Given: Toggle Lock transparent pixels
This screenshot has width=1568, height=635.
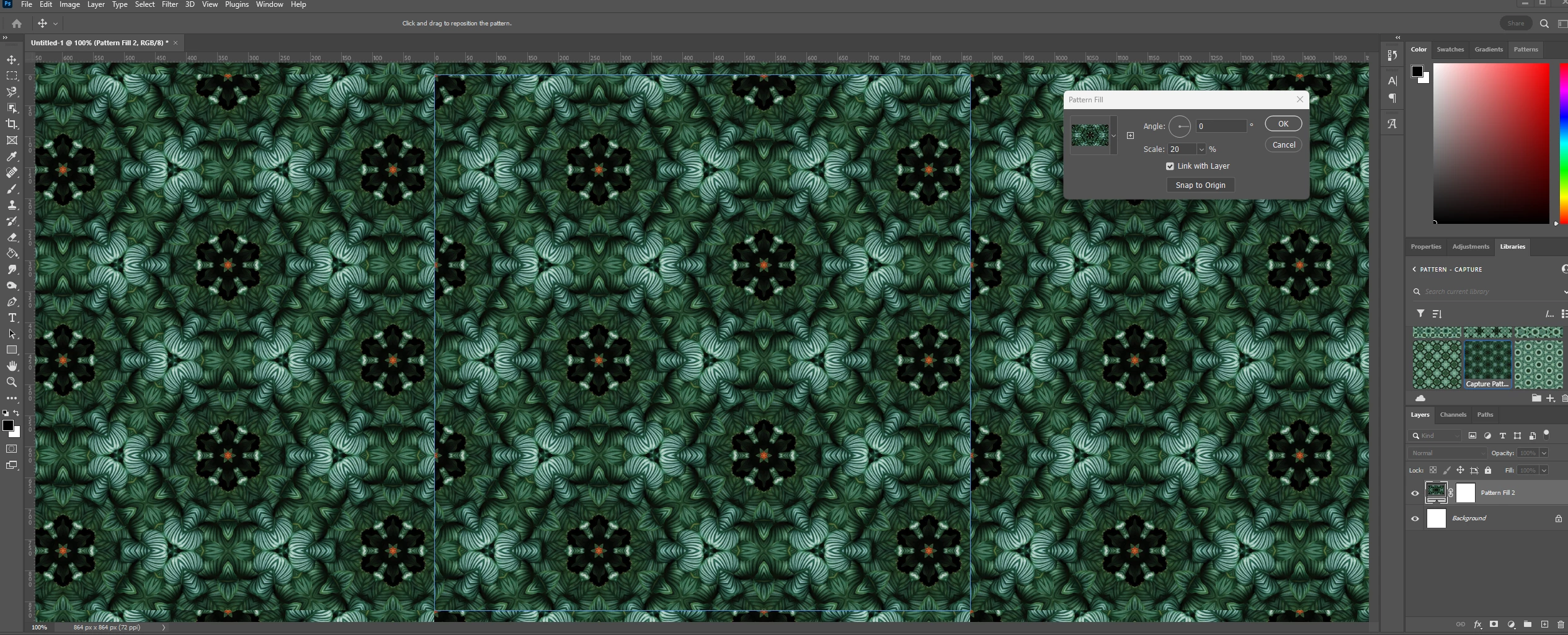Looking at the screenshot, I should 1433,470.
